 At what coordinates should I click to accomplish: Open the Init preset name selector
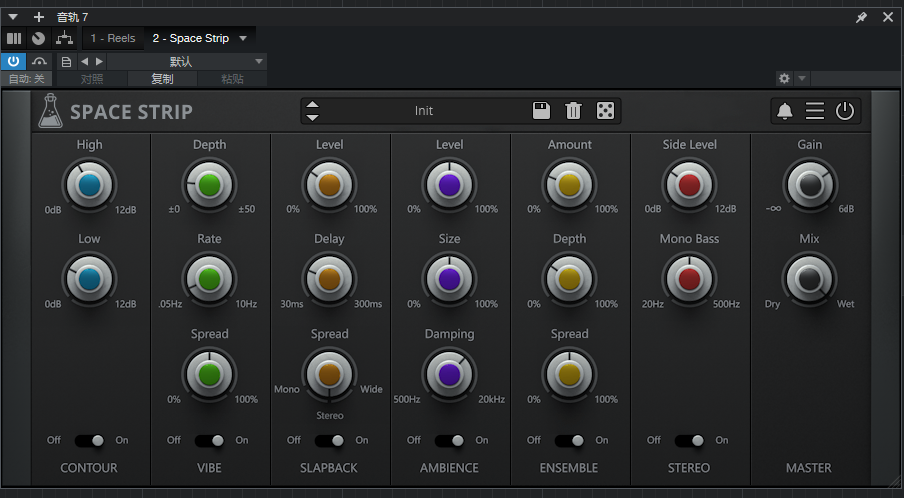point(424,111)
